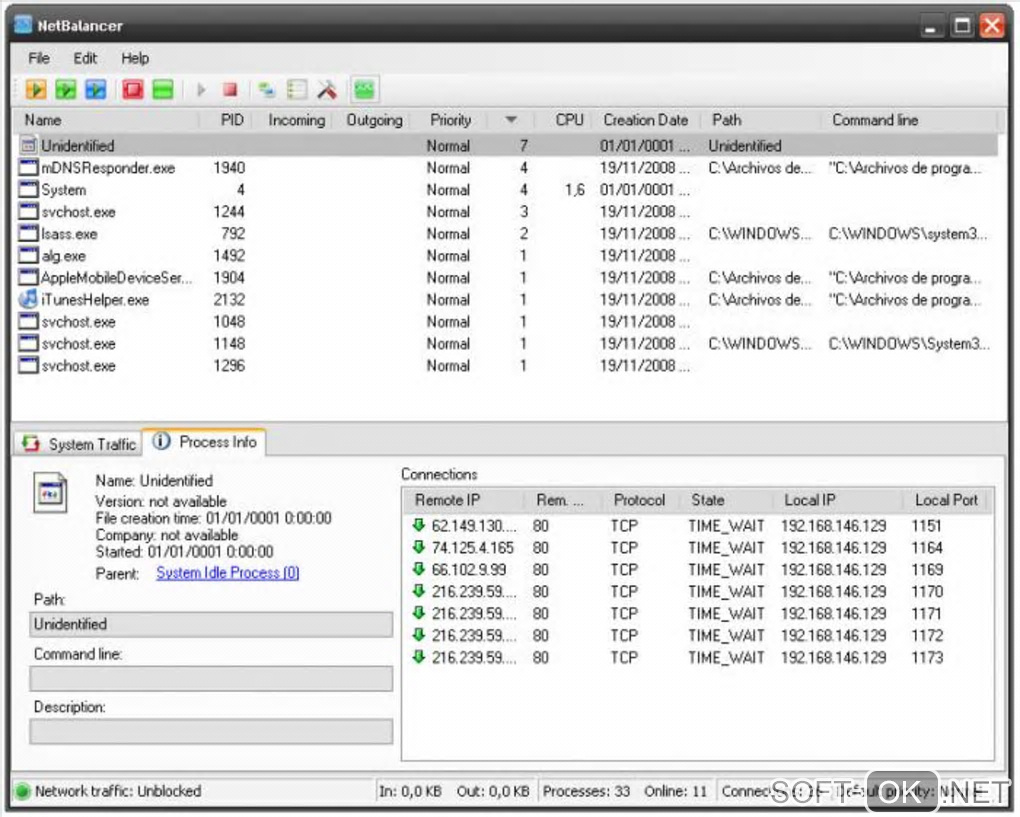Click the green play priority toolbar icon
The image size is (1020, 817).
click(x=66, y=89)
